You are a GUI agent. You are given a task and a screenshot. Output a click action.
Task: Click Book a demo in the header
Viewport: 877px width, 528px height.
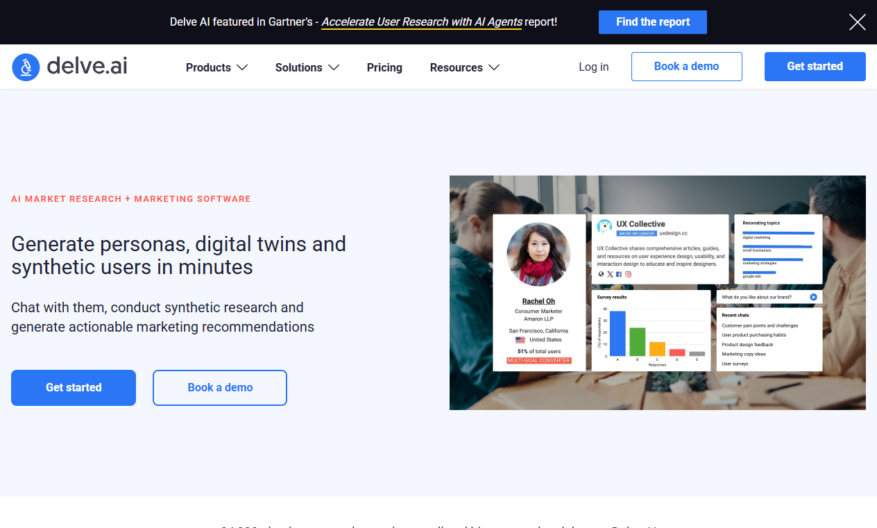686,66
